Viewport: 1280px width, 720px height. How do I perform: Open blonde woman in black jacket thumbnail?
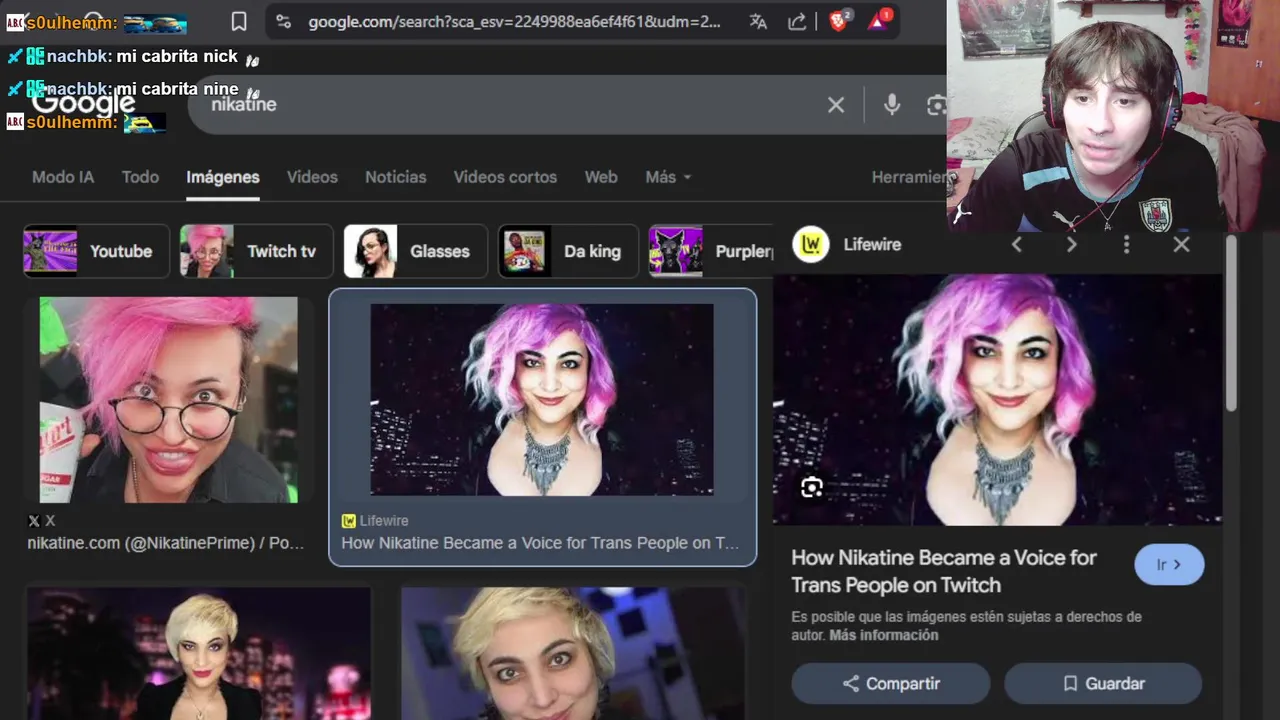(x=198, y=653)
